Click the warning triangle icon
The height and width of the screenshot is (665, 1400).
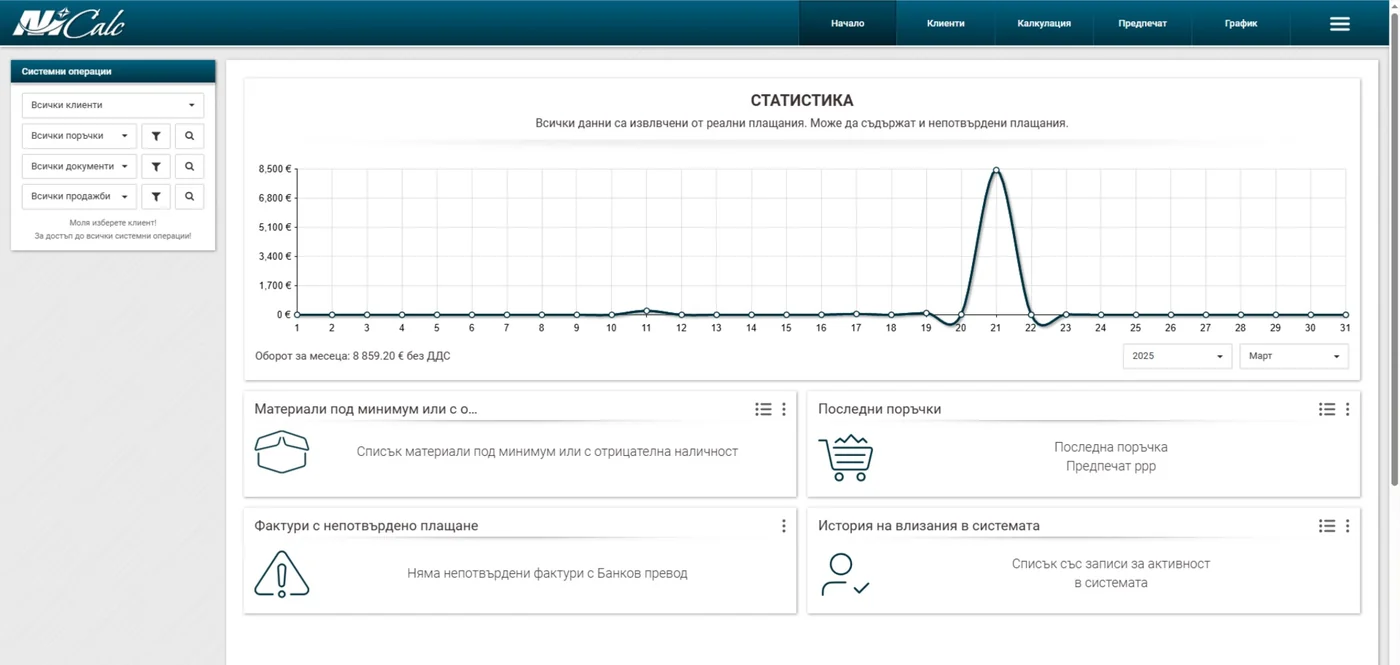pyautogui.click(x=282, y=574)
